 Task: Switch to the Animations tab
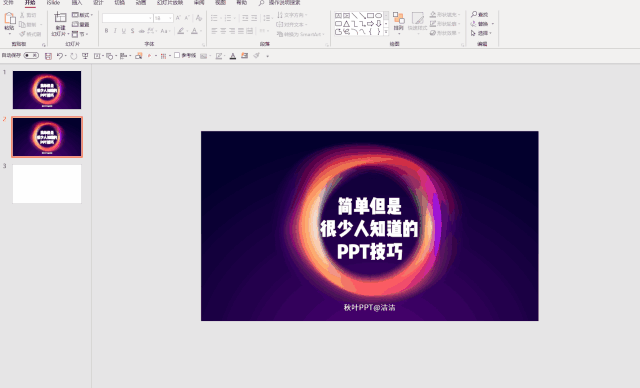(141, 3)
